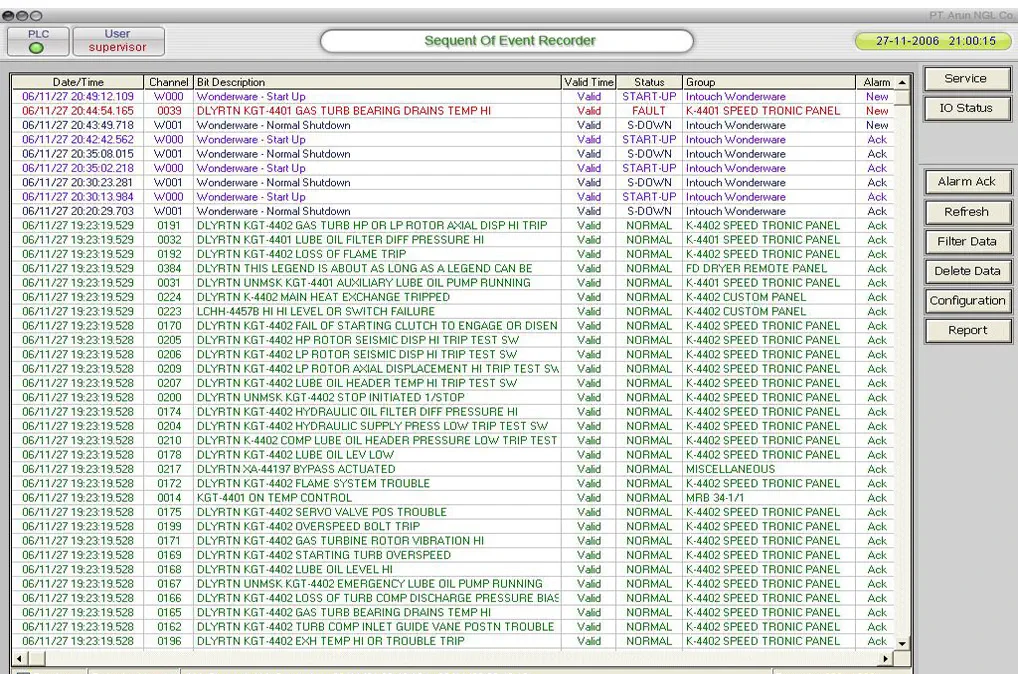Click the window traffic-light buttons in title bar
Screen dimensions: 1018x674
22,15
